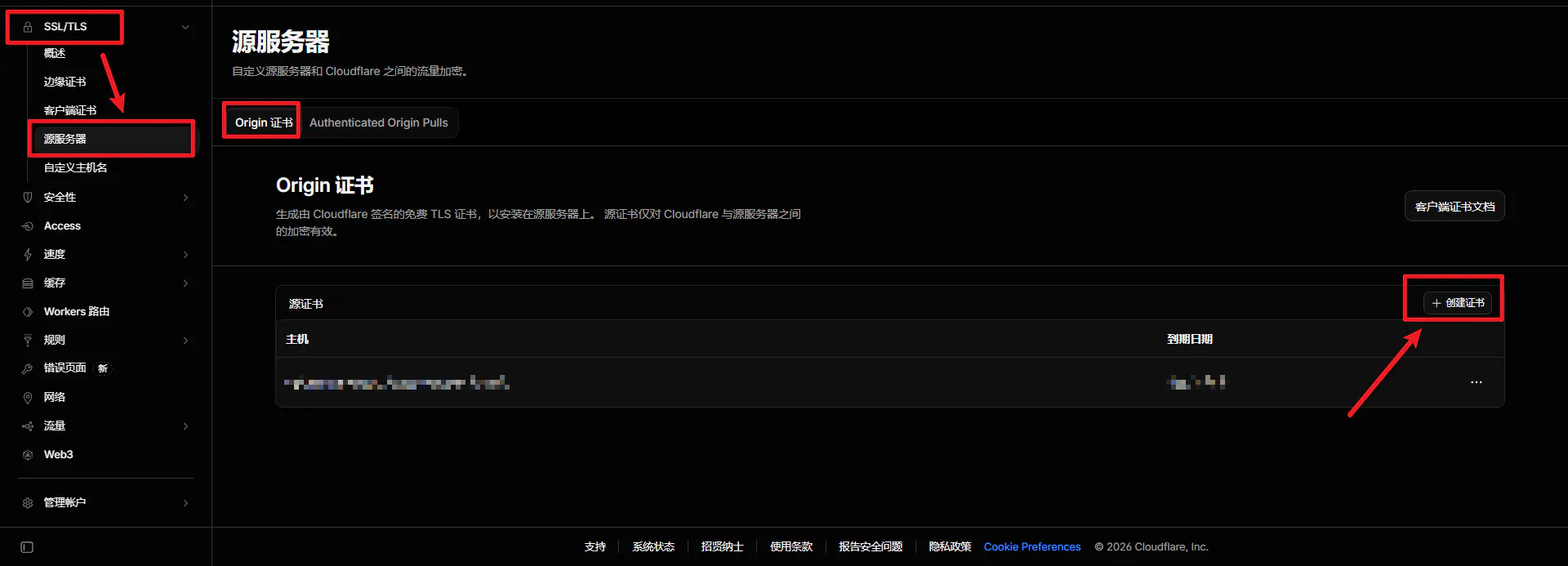Switch to the Origin 证书 tab

[264, 123]
